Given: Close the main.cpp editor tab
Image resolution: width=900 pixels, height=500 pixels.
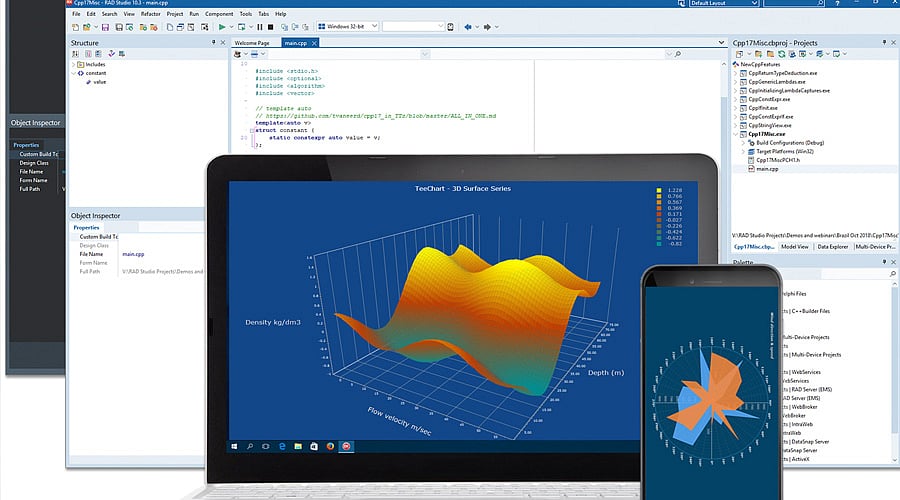Looking at the screenshot, I should click(314, 43).
